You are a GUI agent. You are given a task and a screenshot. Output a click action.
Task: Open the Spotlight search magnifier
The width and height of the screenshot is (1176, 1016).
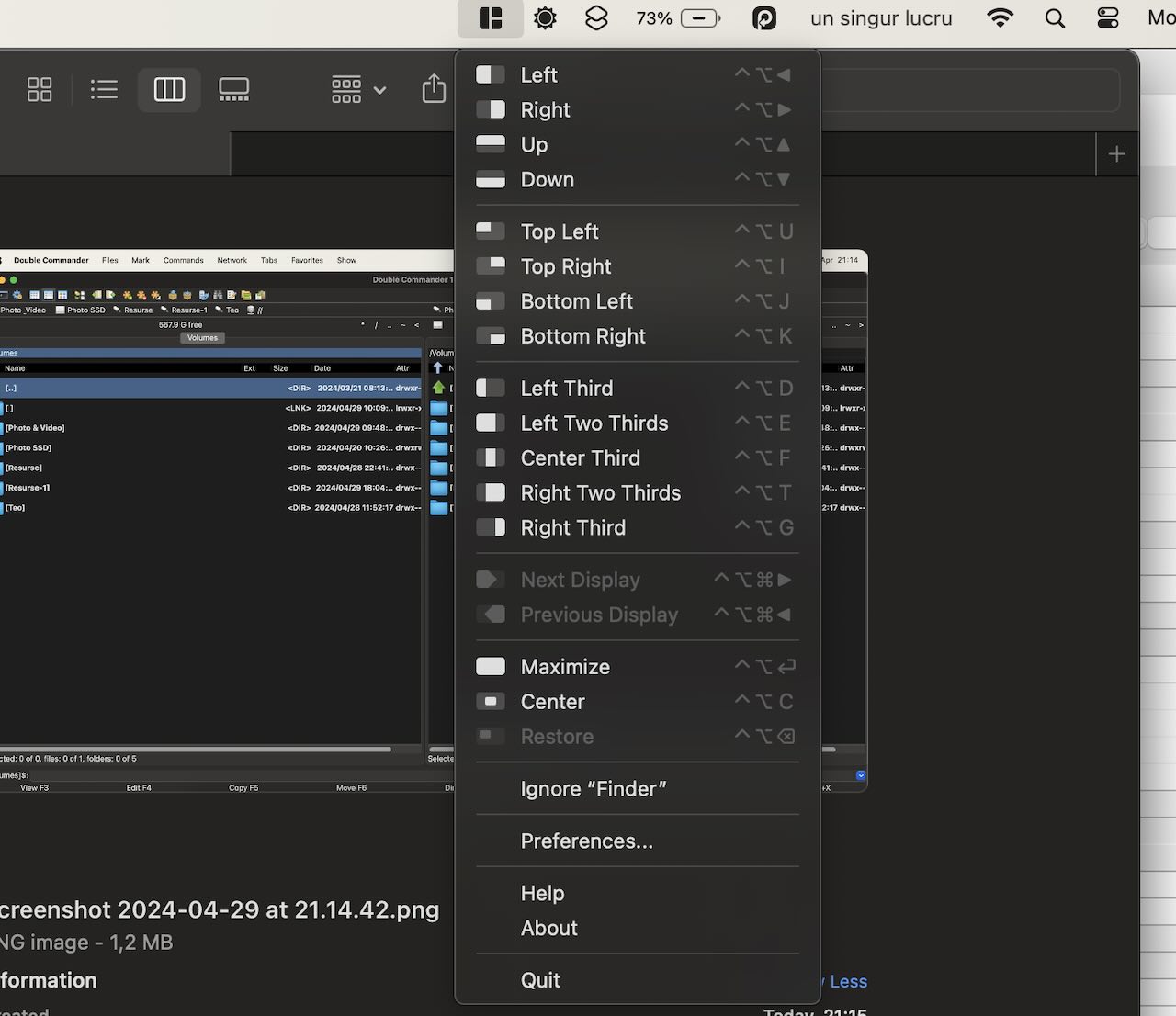click(x=1055, y=18)
